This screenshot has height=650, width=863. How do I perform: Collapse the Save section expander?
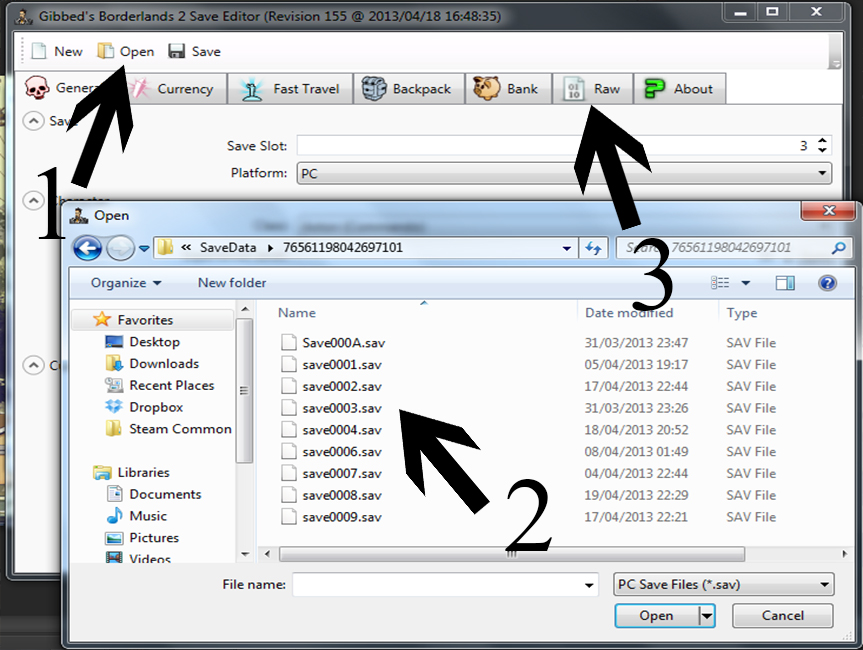(x=33, y=121)
